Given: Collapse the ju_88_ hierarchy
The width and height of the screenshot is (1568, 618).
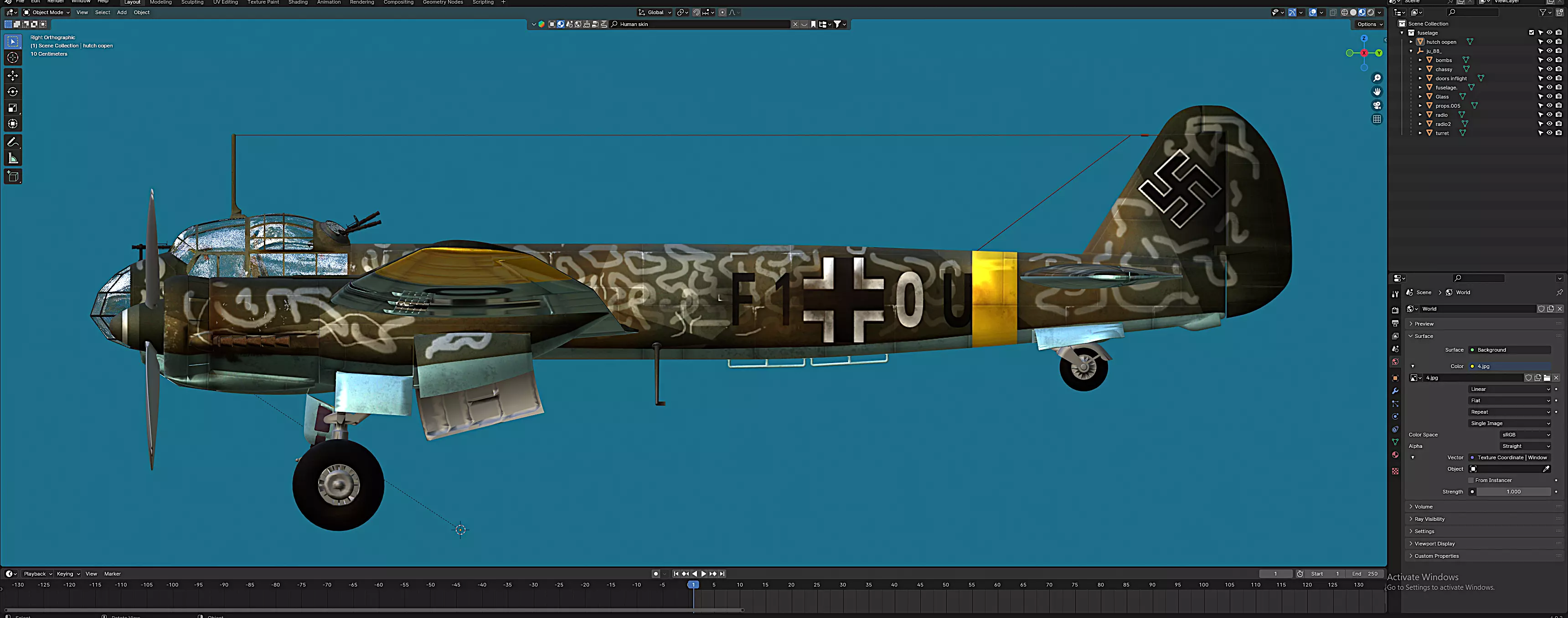Looking at the screenshot, I should [x=1412, y=51].
